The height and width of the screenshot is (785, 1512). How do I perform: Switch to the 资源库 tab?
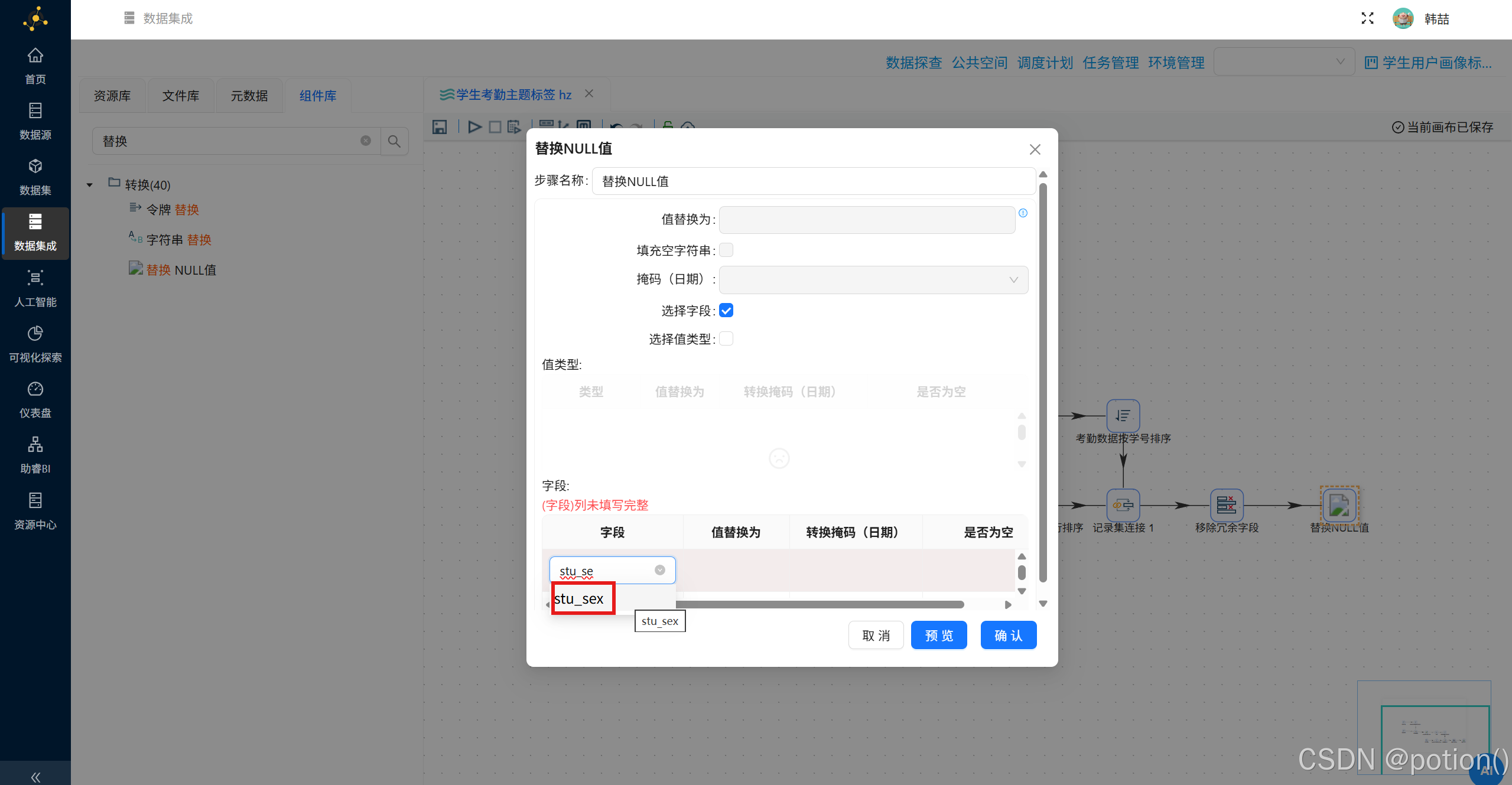point(112,96)
